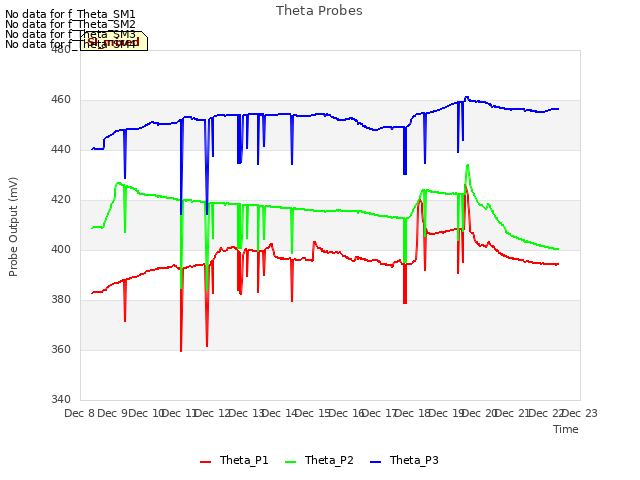Image resolution: width=640 pixels, height=480 pixels.
Task: Click the Dec 8 x-axis label
Action: click(x=79, y=413)
